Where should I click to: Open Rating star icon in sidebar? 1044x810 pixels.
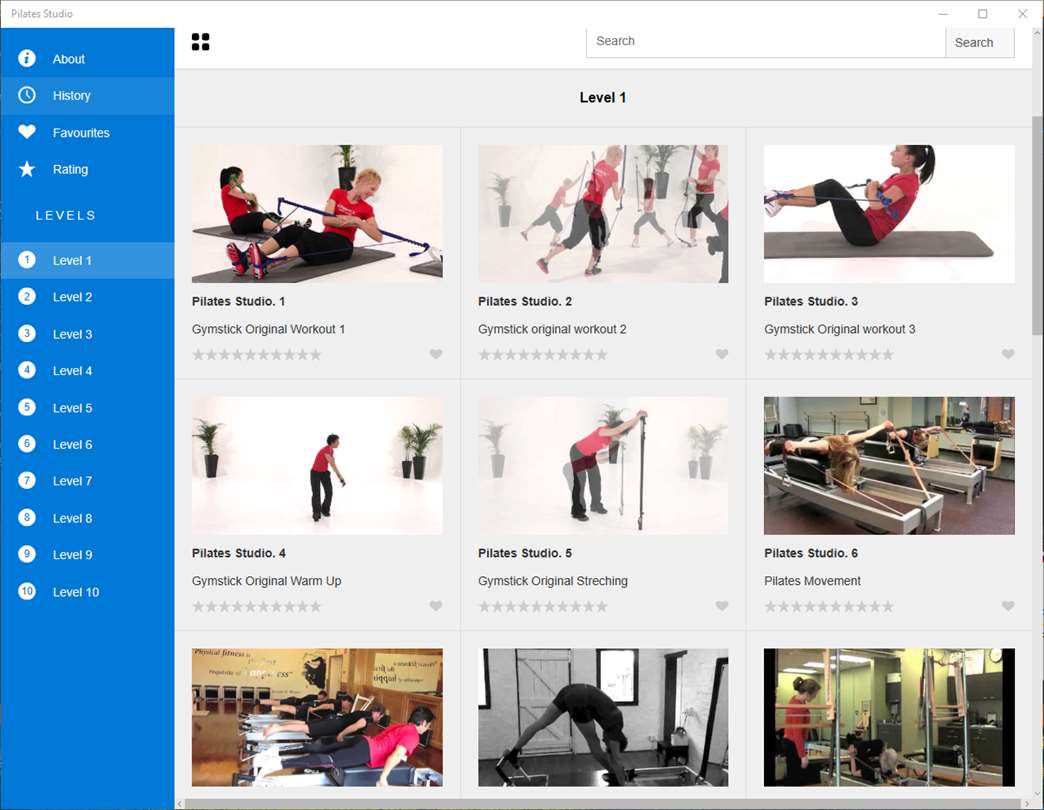(27, 169)
